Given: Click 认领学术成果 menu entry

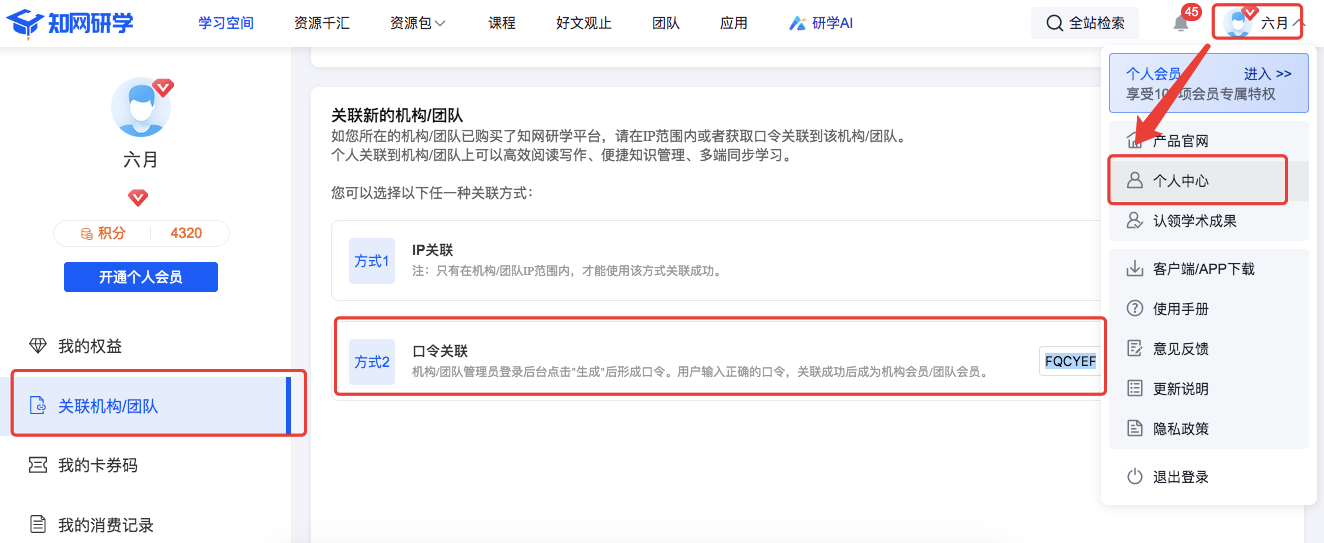Looking at the screenshot, I should pos(1194,221).
